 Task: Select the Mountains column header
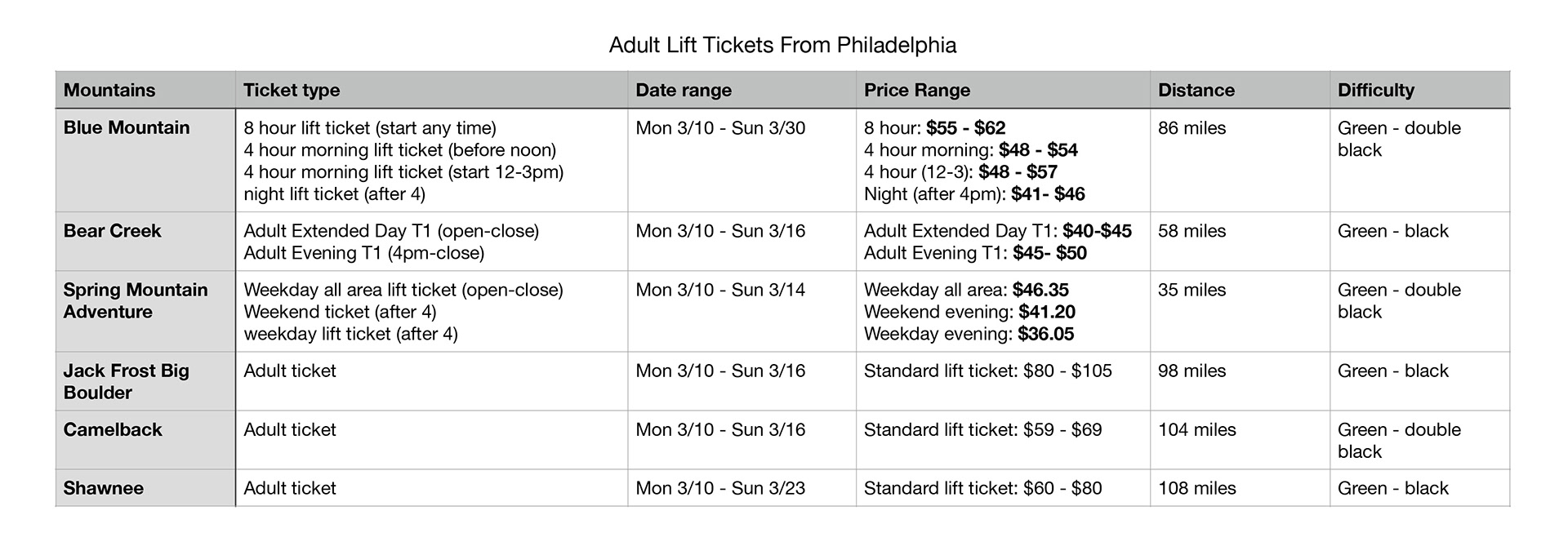pos(145,90)
